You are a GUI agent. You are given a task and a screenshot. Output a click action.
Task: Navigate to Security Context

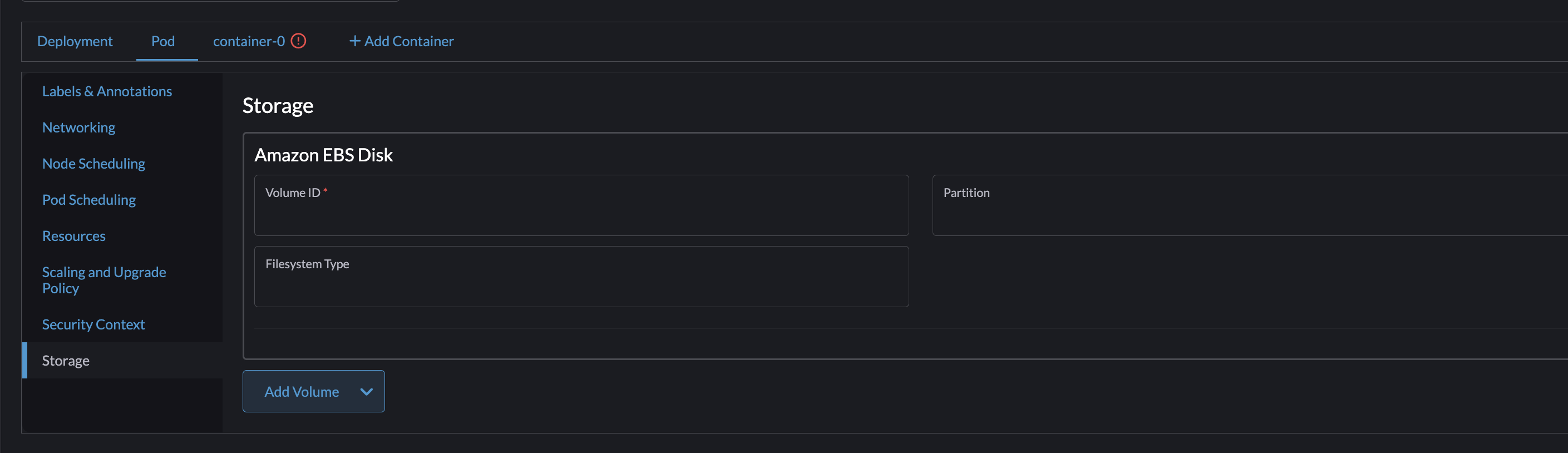pyautogui.click(x=93, y=324)
